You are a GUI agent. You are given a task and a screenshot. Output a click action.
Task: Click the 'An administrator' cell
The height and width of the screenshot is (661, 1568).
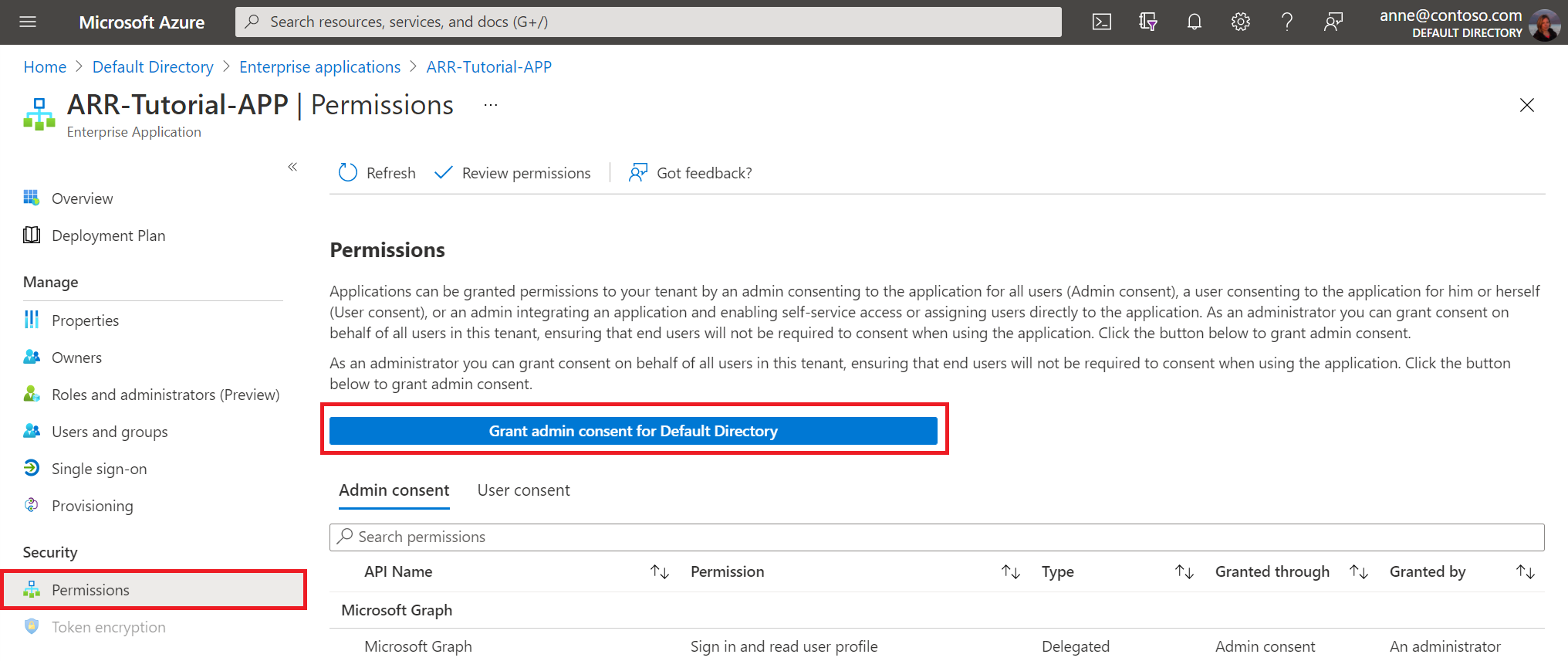pos(1445,646)
